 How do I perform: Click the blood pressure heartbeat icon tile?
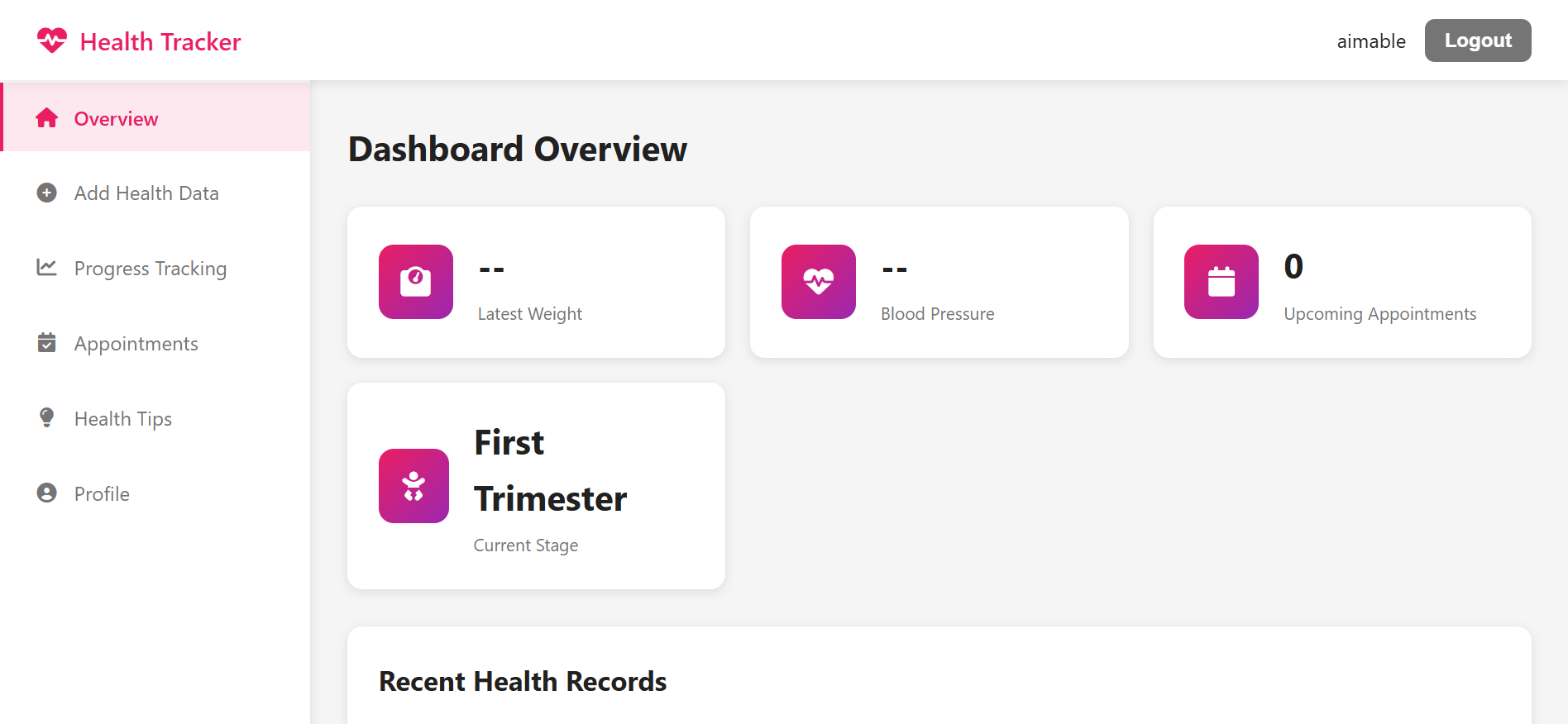(x=819, y=282)
